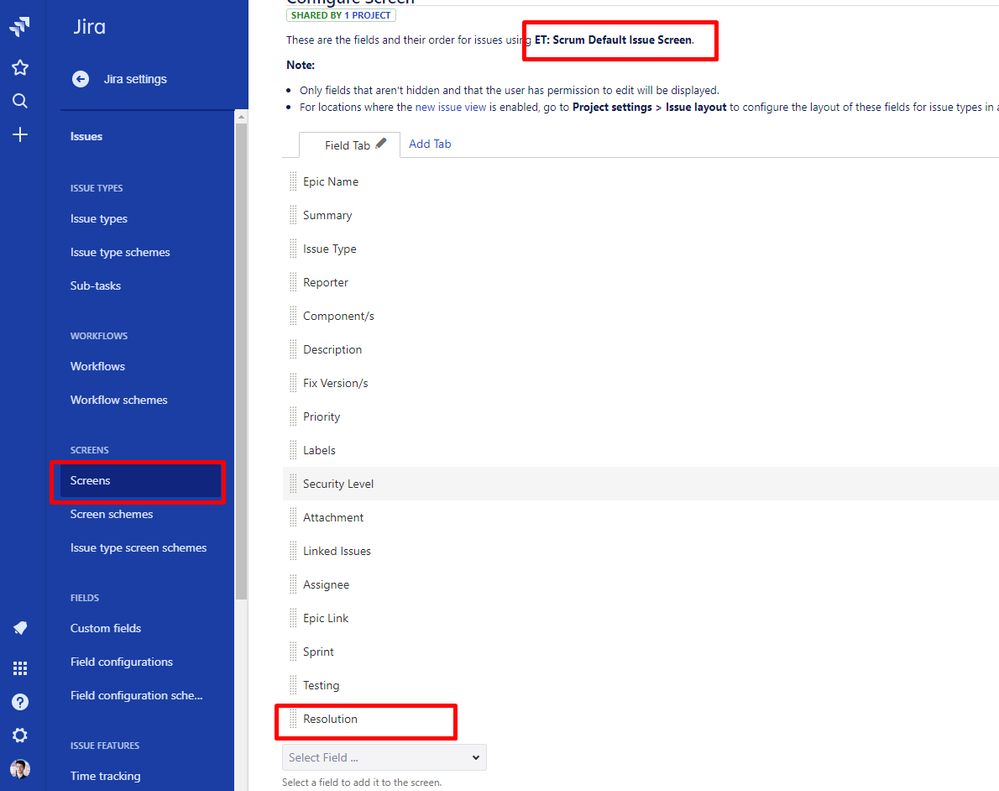The height and width of the screenshot is (791, 999).
Task: Open the help question mark icon
Action: [20, 702]
